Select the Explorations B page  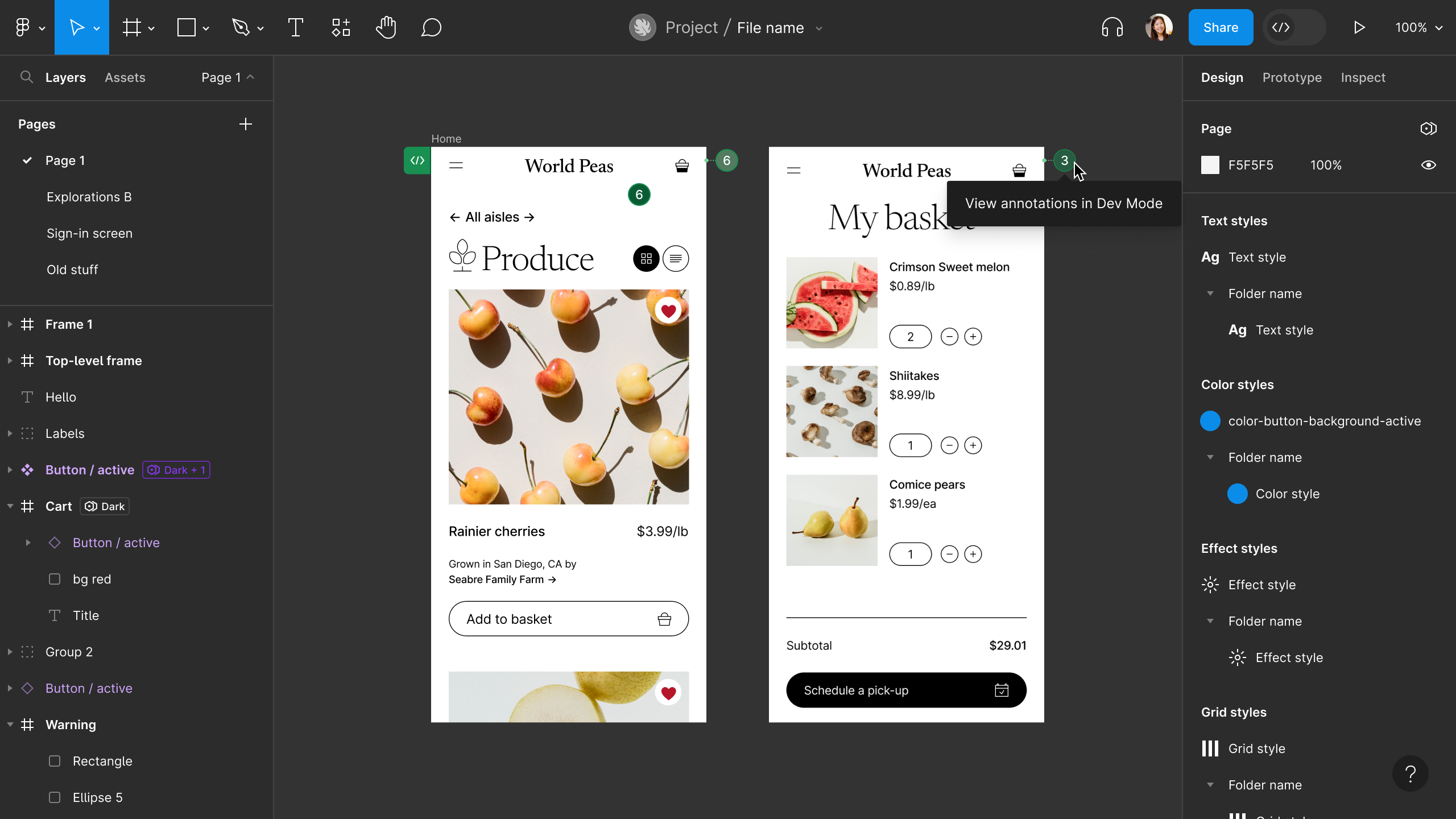pyautogui.click(x=89, y=197)
